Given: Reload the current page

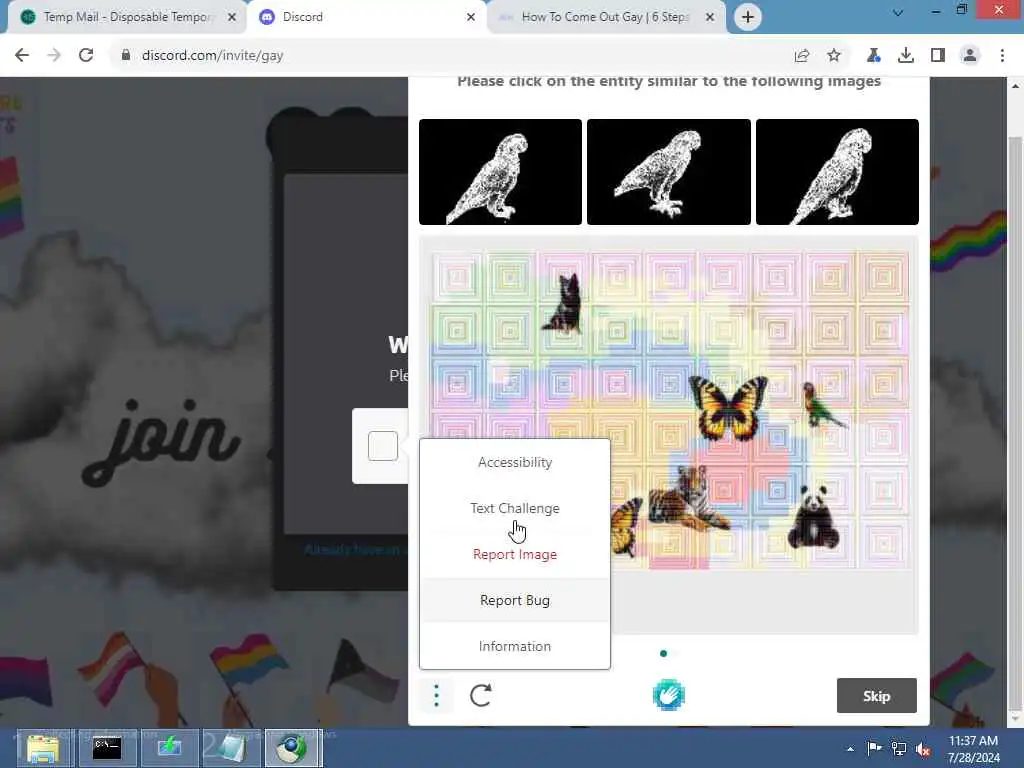Looking at the screenshot, I should pyautogui.click(x=86, y=56).
